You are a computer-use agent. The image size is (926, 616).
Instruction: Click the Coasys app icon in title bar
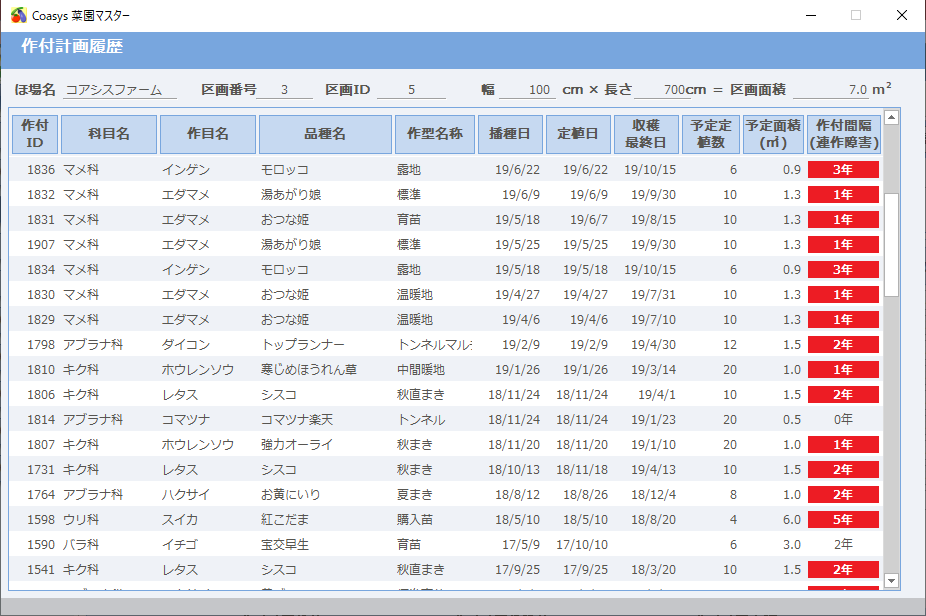point(18,15)
